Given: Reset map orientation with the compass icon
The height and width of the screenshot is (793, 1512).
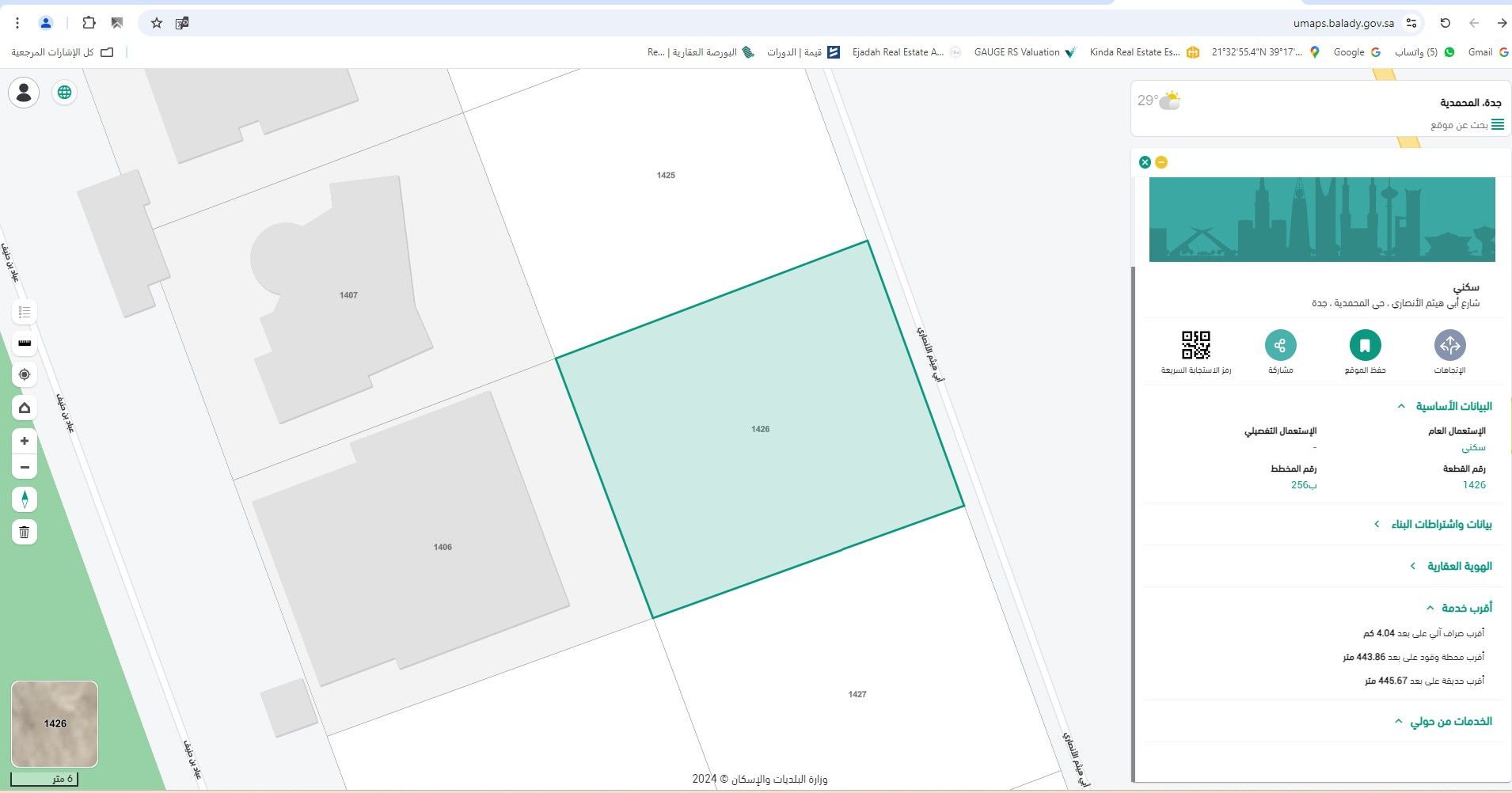Looking at the screenshot, I should coord(25,499).
